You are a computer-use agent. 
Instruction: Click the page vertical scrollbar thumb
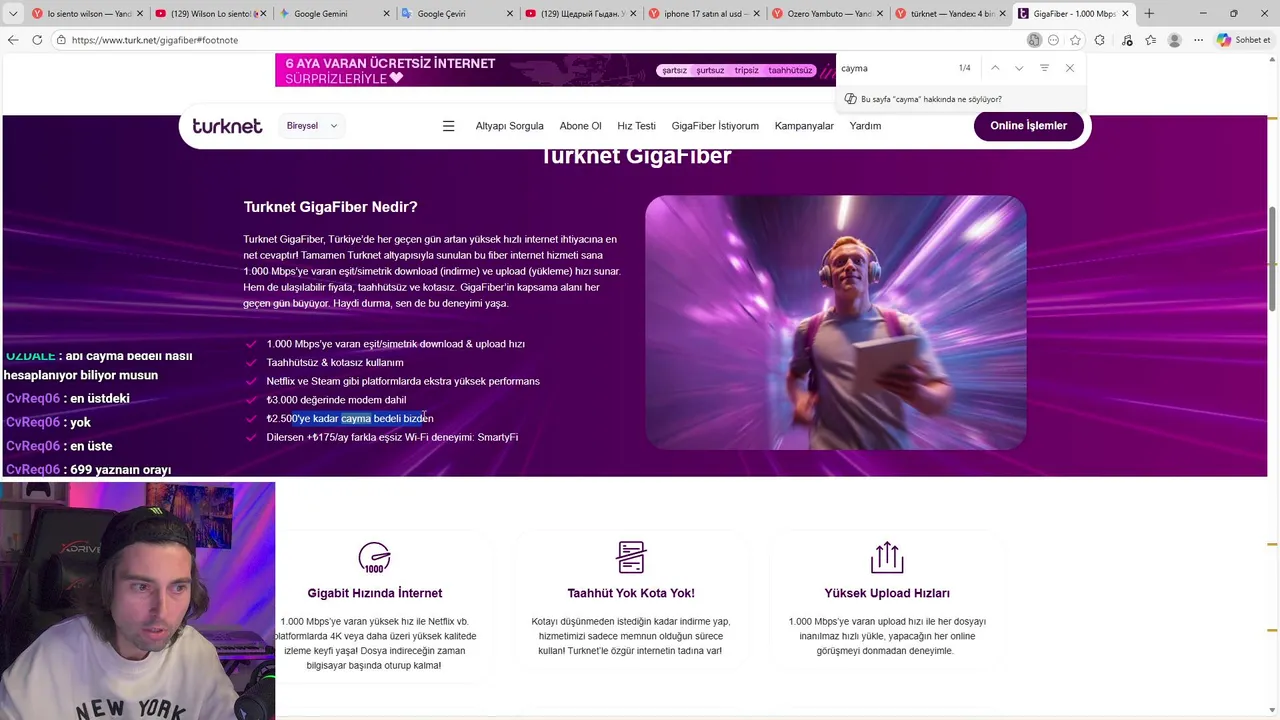[1272, 258]
